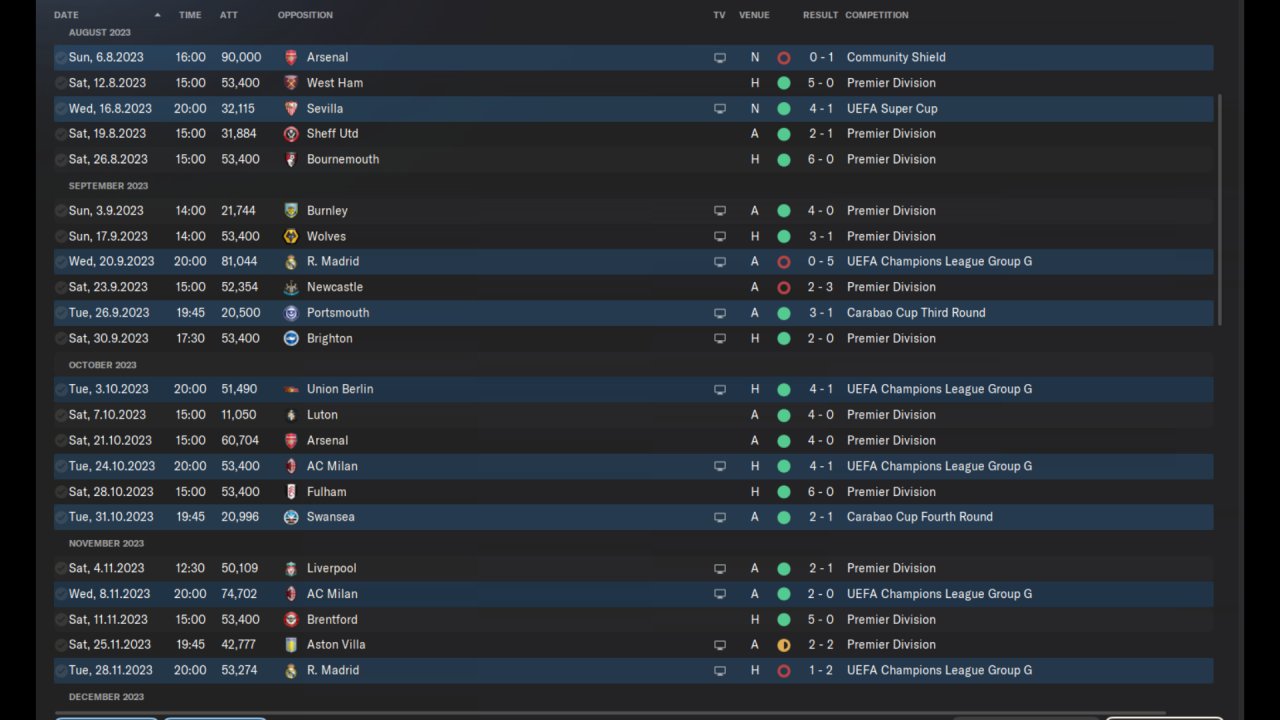
Task: Tick the checkmark beside Wed, 20.9.2023
Action: click(61, 262)
